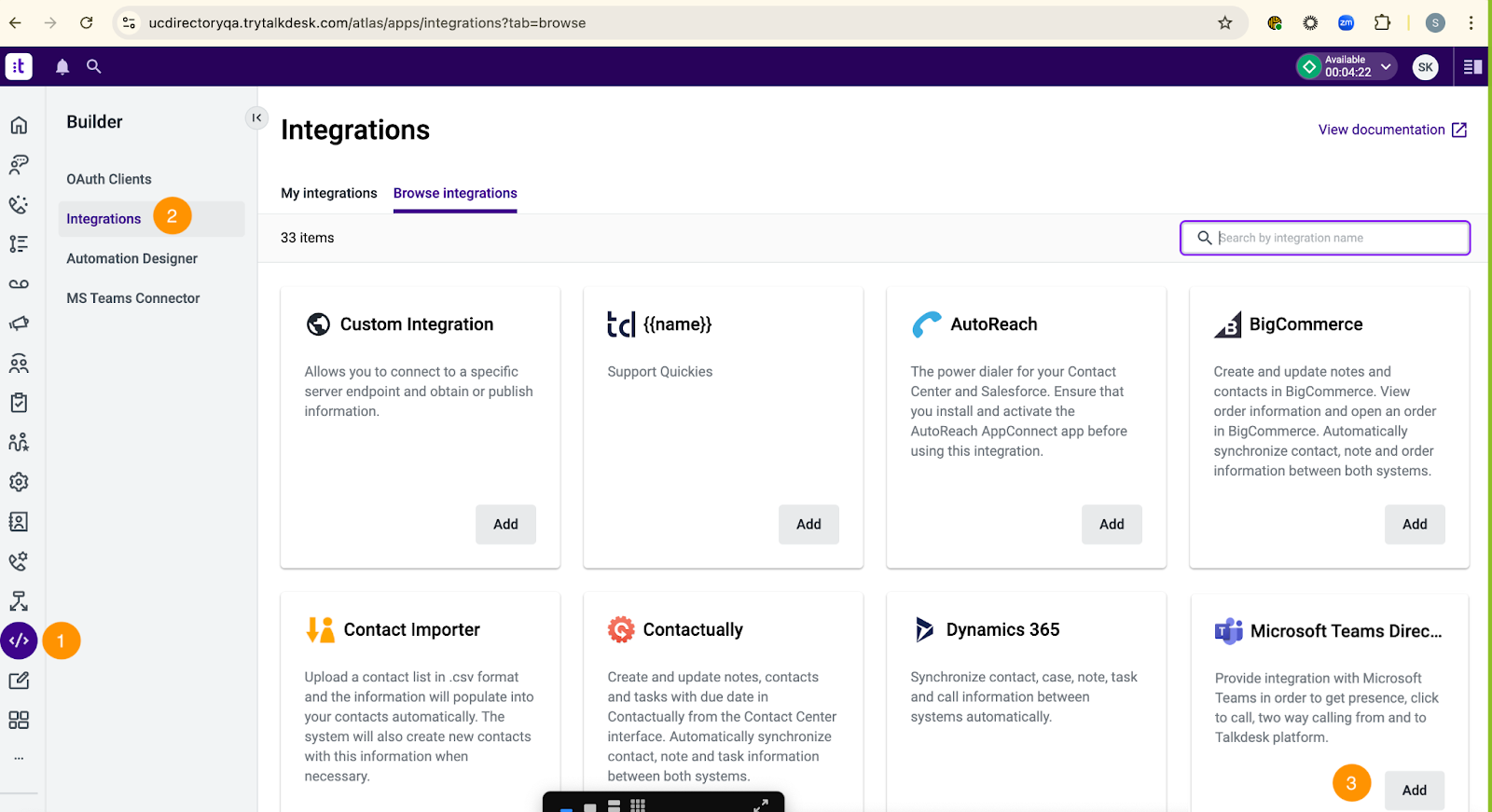Open the bulleted list sidebar icon
The image size is (1492, 812).
[x=19, y=244]
